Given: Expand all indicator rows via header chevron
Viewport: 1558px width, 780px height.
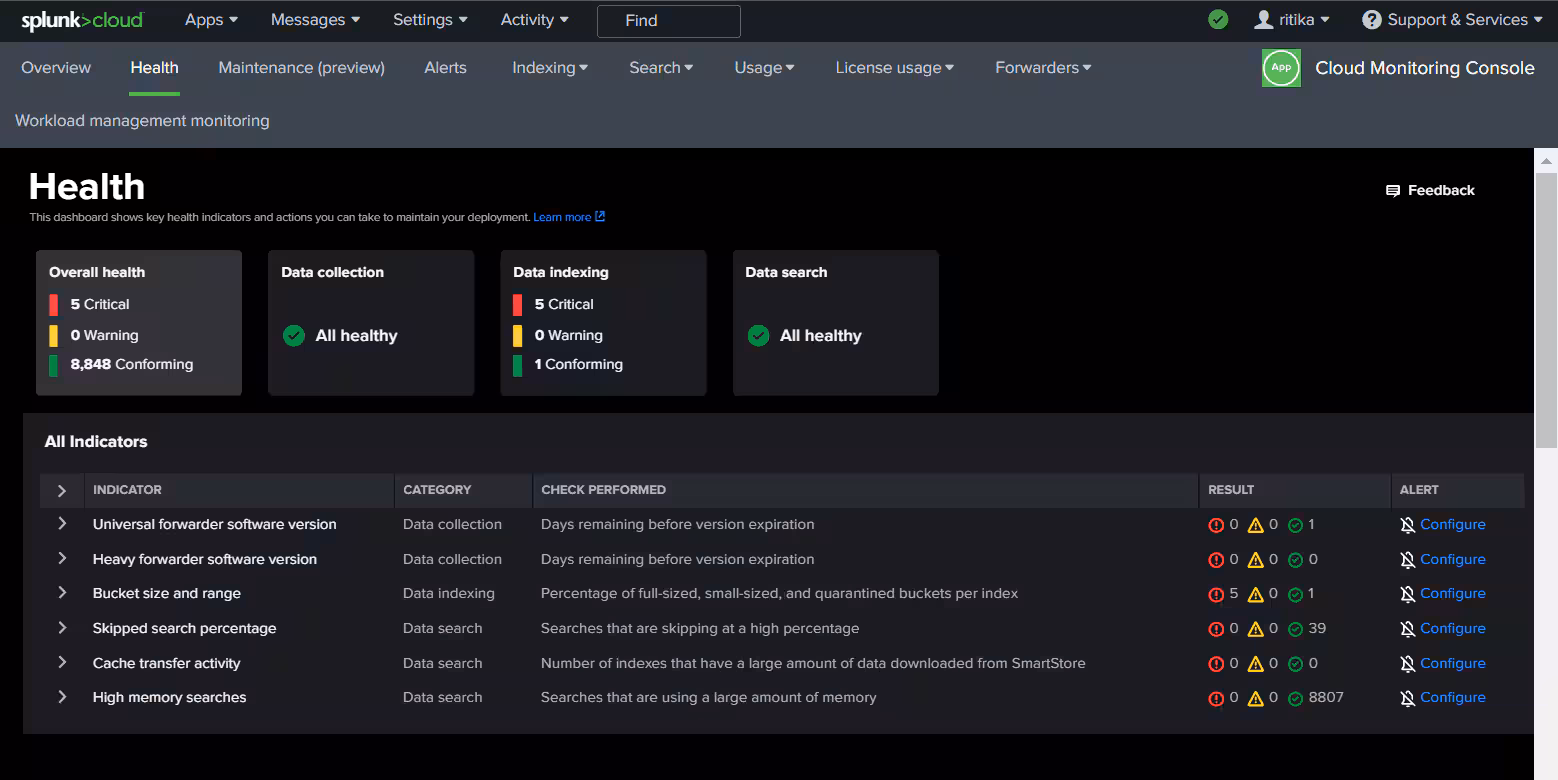Looking at the screenshot, I should pyautogui.click(x=62, y=490).
